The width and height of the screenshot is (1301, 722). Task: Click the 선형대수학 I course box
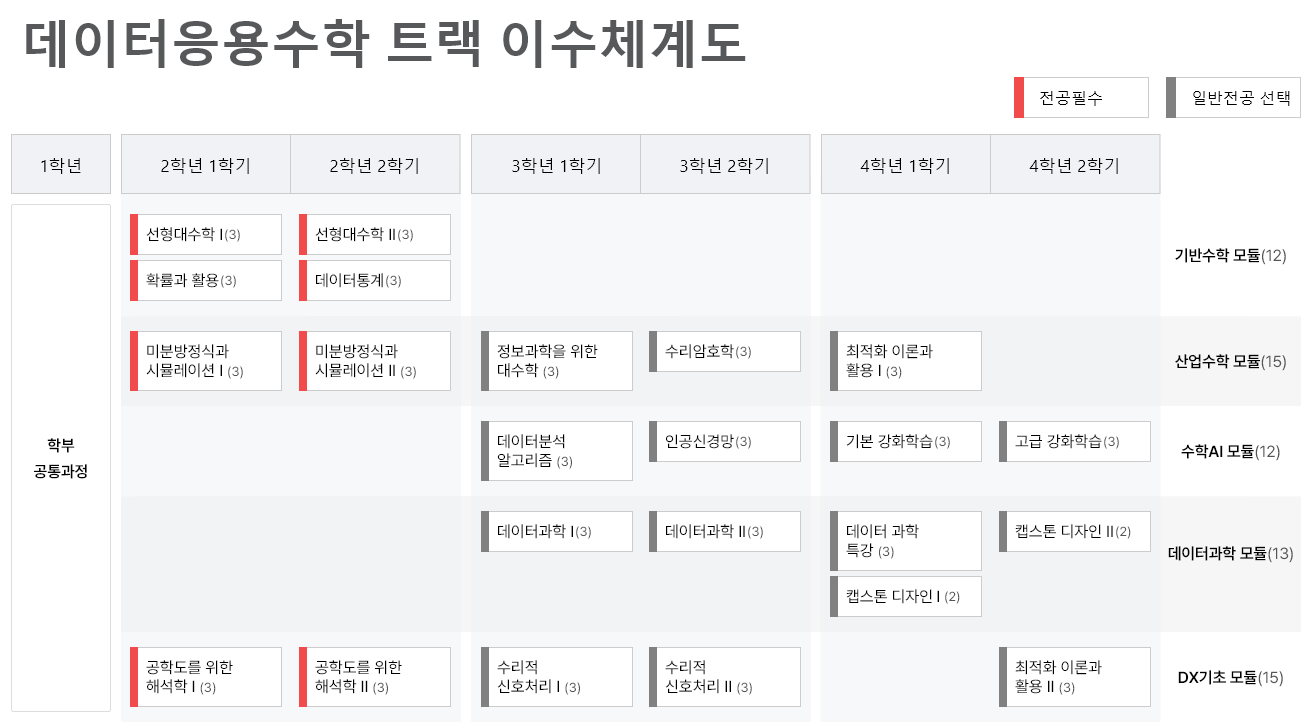206,235
